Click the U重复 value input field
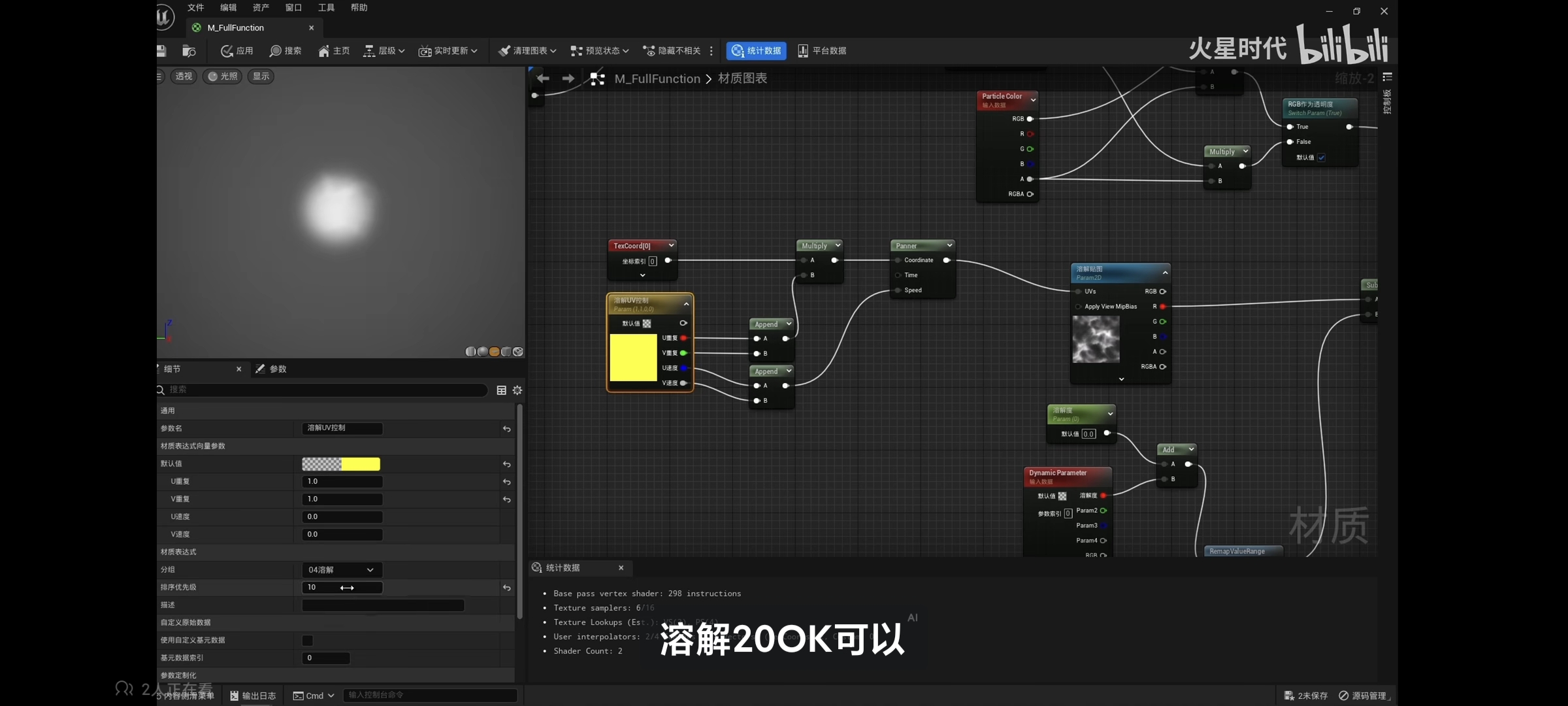This screenshot has height=706, width=1568. pyautogui.click(x=342, y=482)
